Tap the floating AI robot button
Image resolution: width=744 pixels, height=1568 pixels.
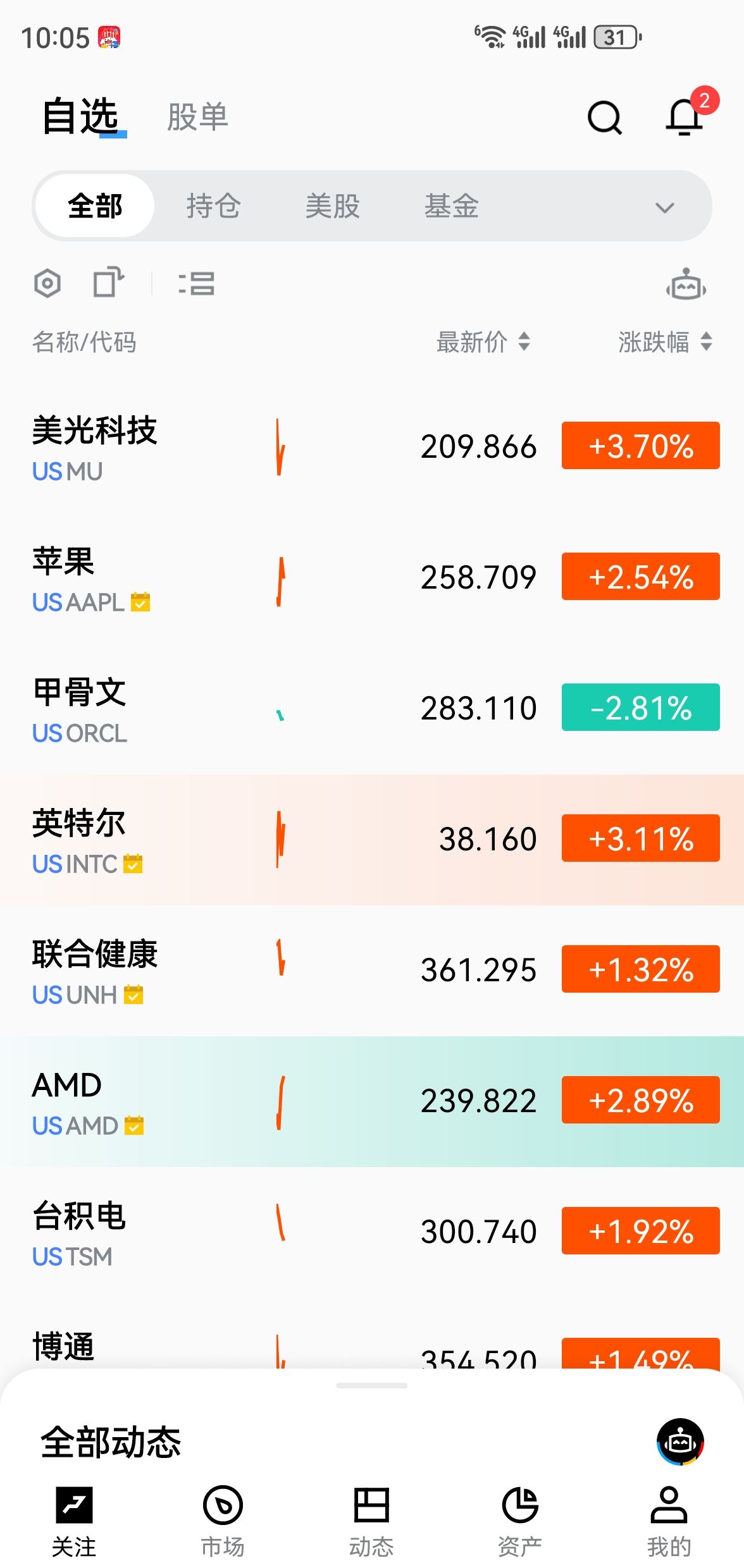pyautogui.click(x=680, y=1442)
